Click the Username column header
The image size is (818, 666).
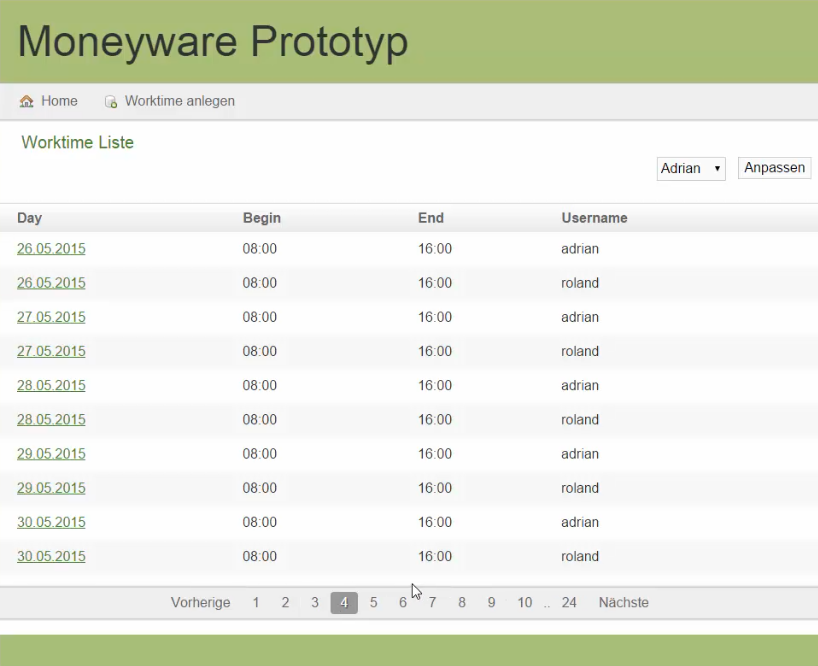[x=594, y=218]
